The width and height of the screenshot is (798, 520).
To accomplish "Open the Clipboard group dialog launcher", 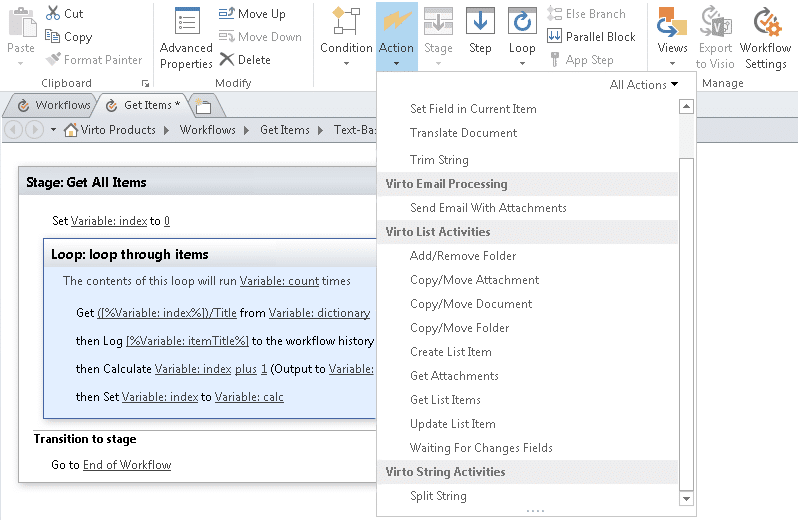I will (146, 83).
